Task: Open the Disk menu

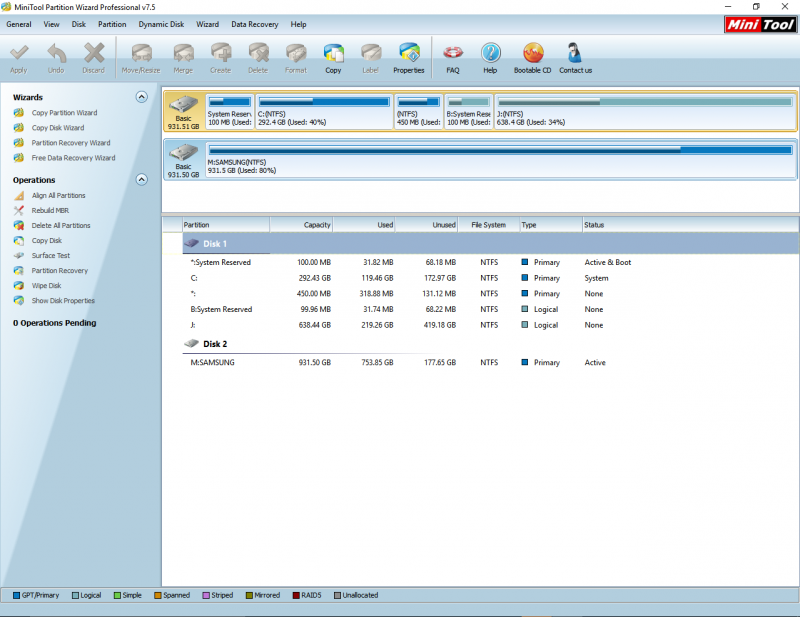Action: coord(79,24)
